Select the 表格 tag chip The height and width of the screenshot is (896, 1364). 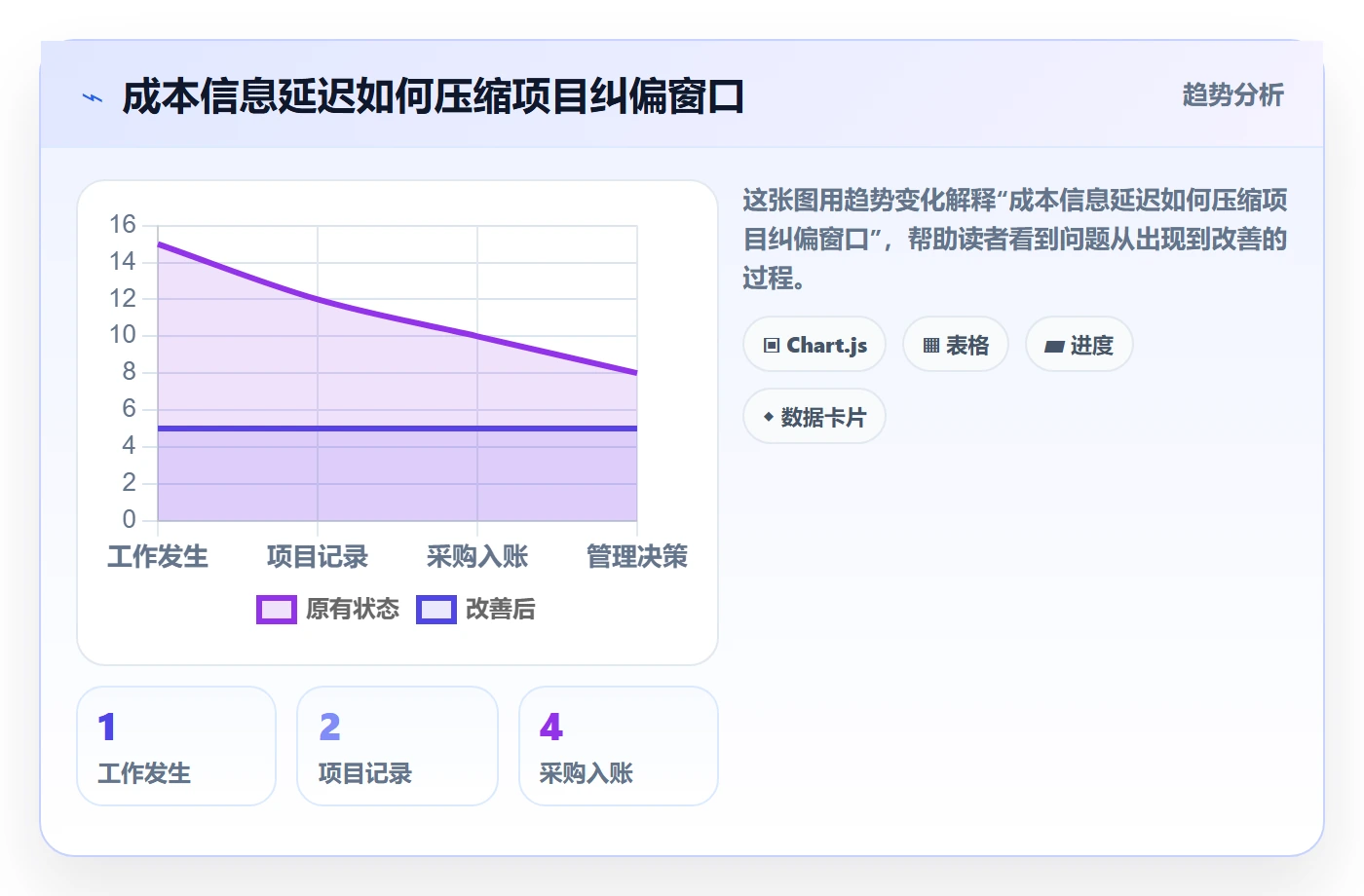pyautogui.click(x=956, y=345)
